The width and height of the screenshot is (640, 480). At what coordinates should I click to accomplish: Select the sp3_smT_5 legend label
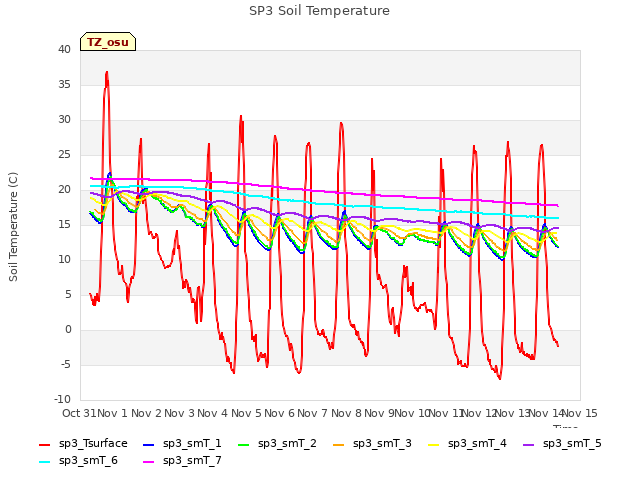click(572, 444)
